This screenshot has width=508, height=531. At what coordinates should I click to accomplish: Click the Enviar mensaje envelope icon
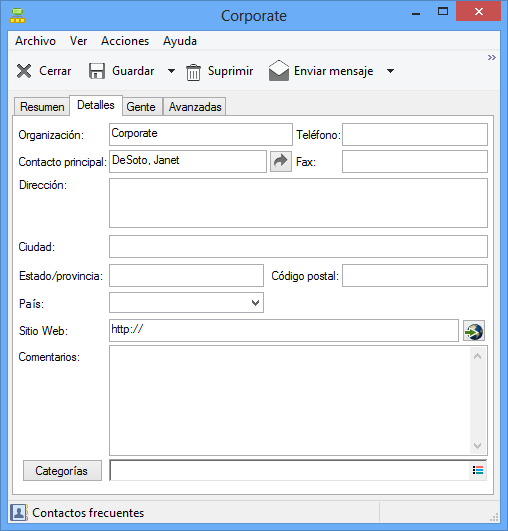(279, 70)
